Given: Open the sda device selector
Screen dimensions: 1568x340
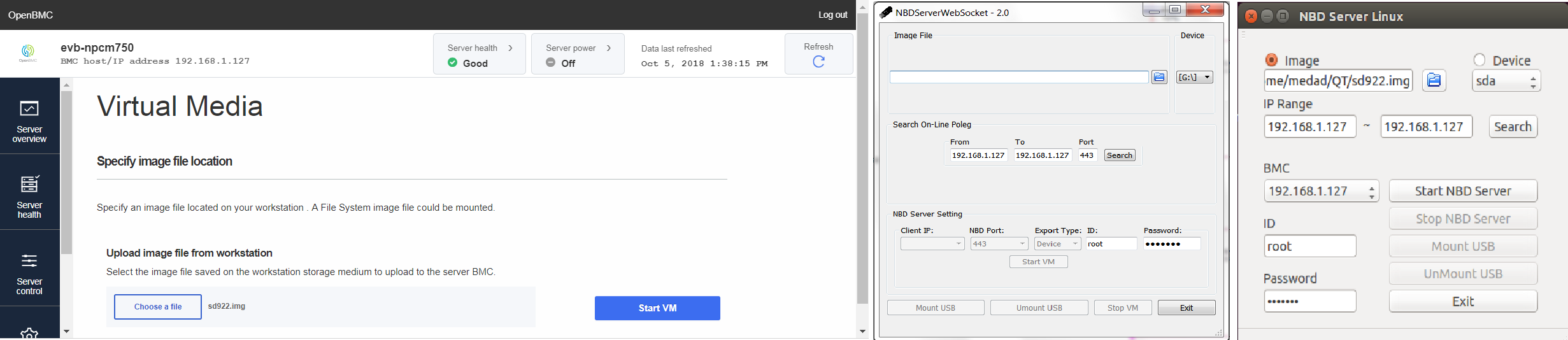Looking at the screenshot, I should [x=1506, y=81].
